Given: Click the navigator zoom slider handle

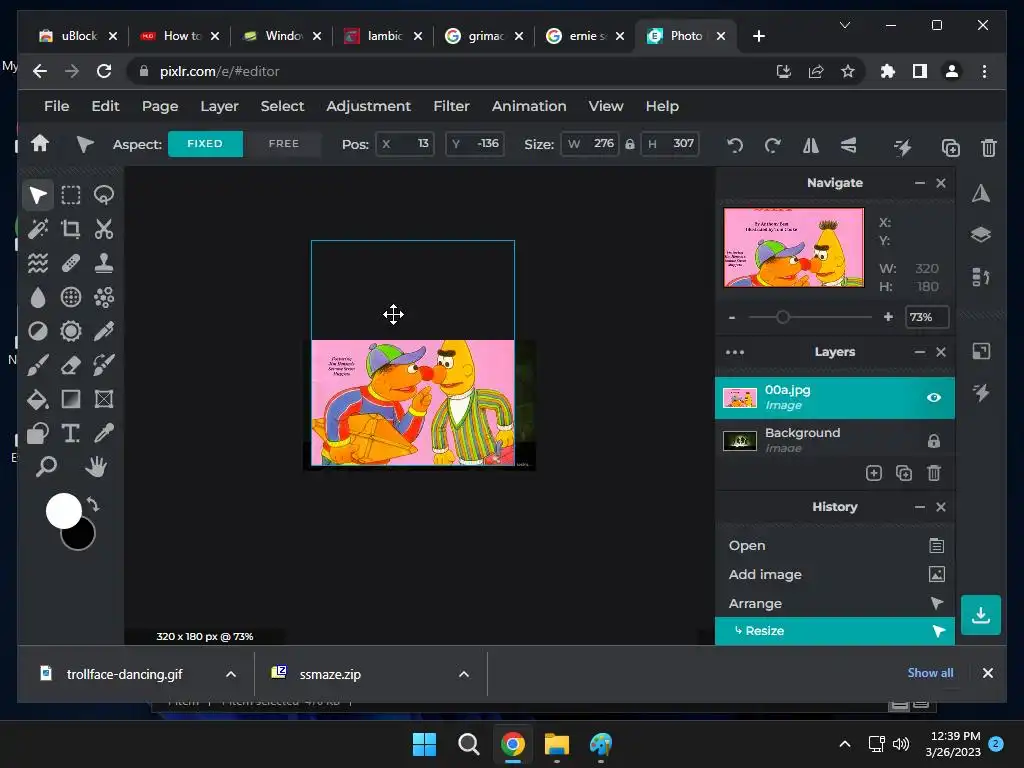Looking at the screenshot, I should (782, 317).
